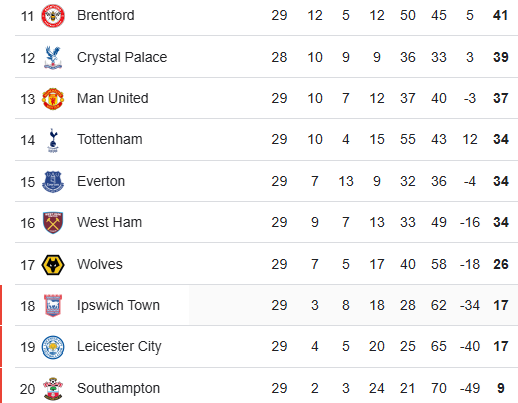Click the Tottenham cockerel crest
The width and height of the screenshot is (518, 403).
point(53,140)
